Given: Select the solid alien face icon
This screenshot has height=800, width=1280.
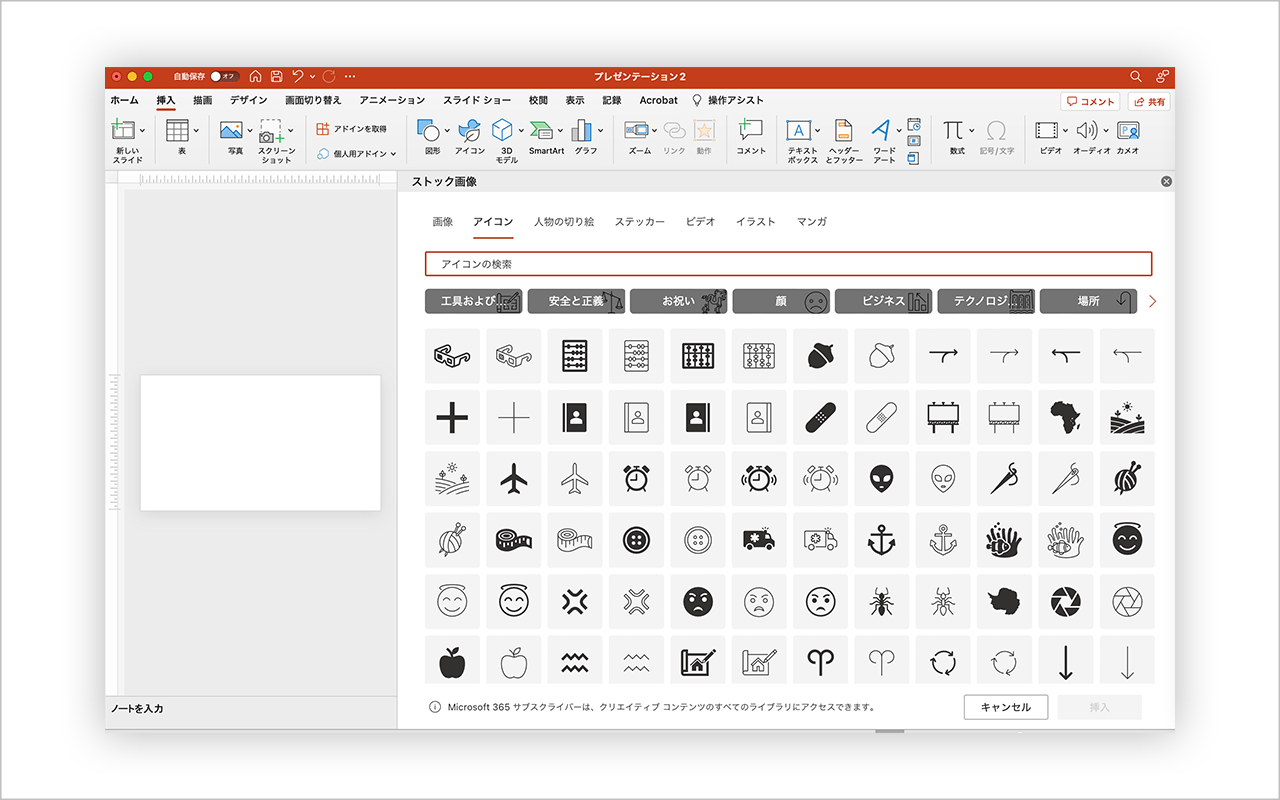Looking at the screenshot, I should click(x=882, y=479).
